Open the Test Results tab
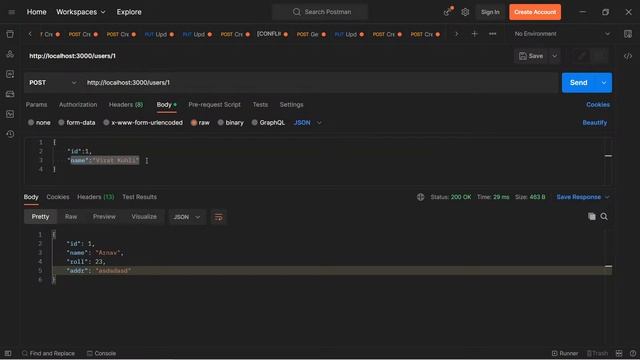The image size is (640, 360). point(140,197)
